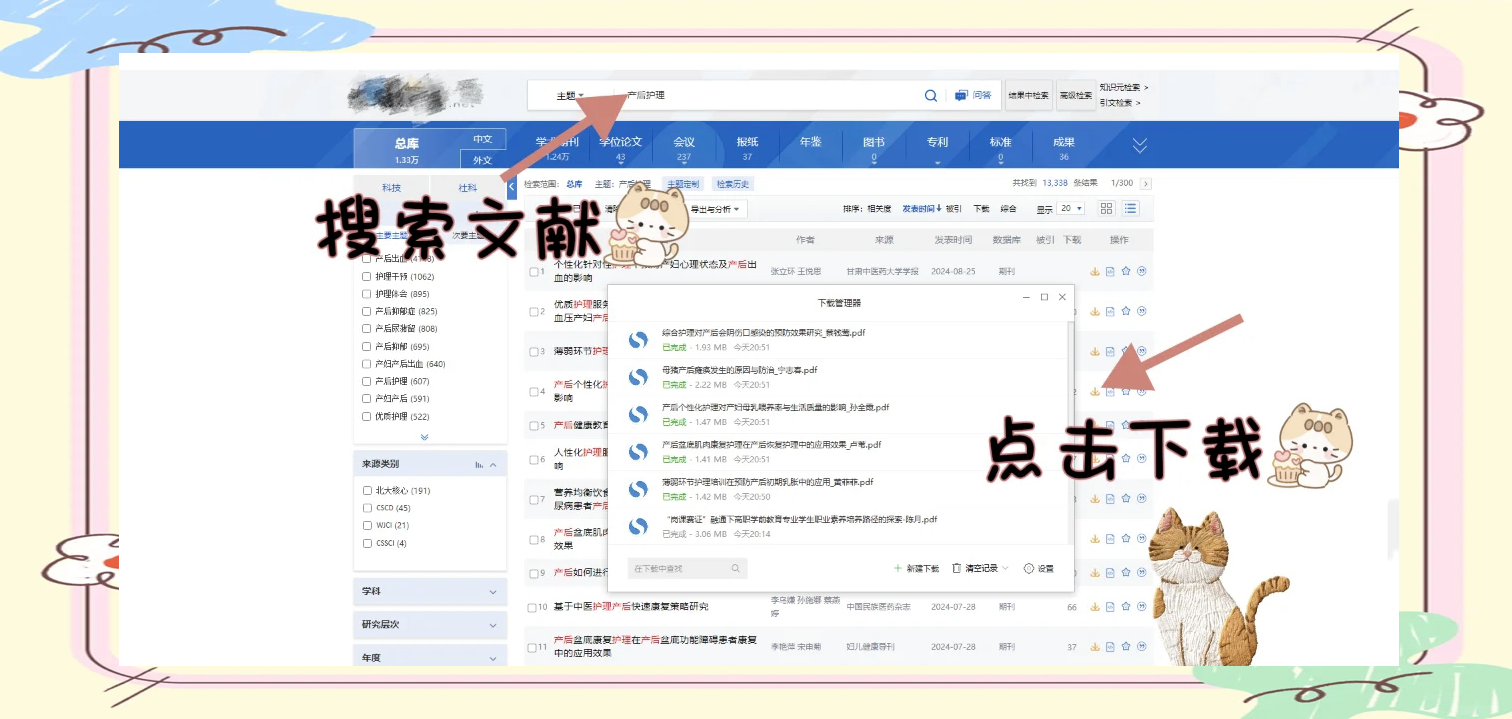Screen dimensions: 1512x719
Task: Check the 产后抑郁症 (825) checkbox
Action: tap(366, 311)
